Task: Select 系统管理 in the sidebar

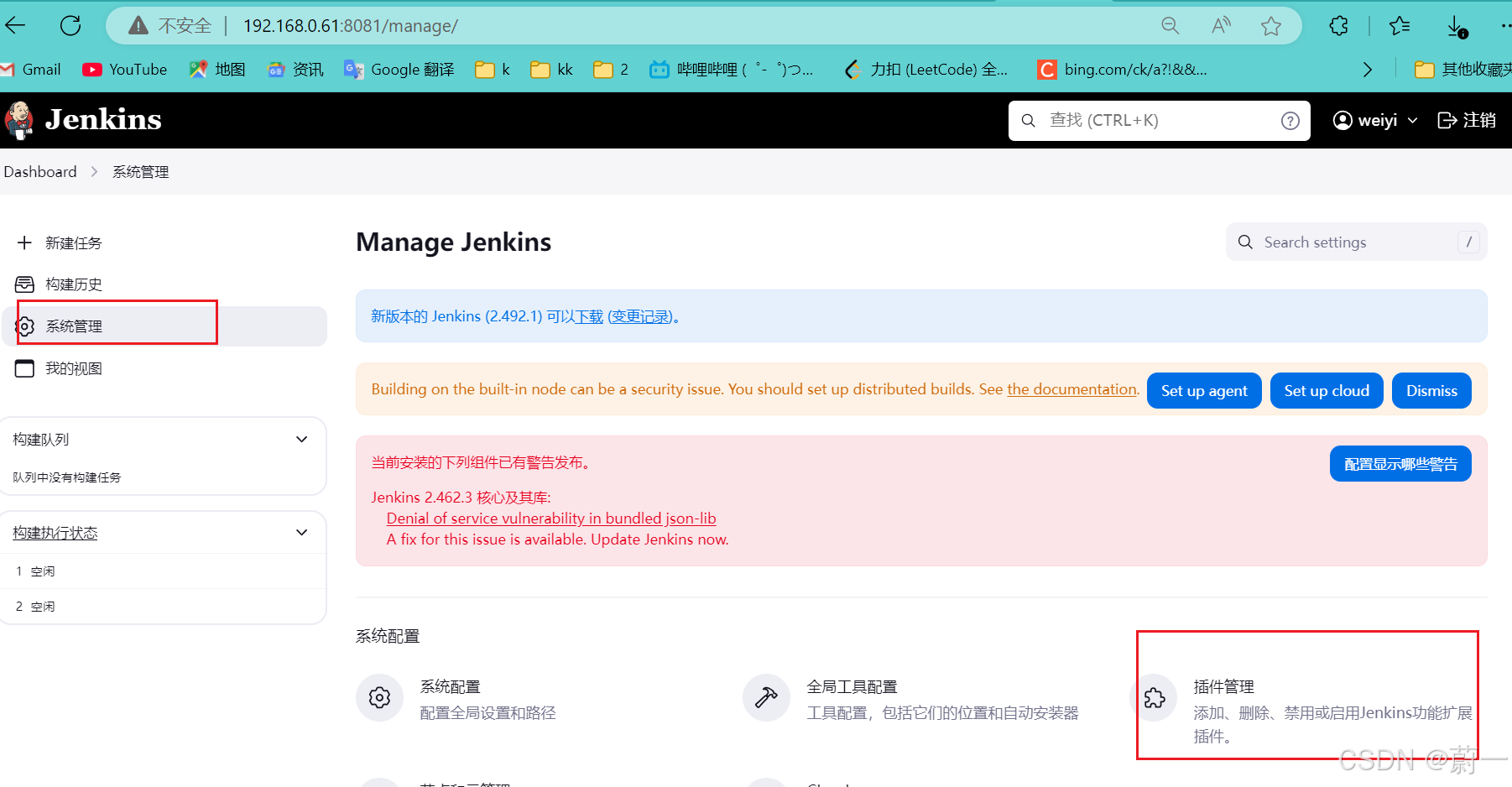Action: click(x=164, y=326)
